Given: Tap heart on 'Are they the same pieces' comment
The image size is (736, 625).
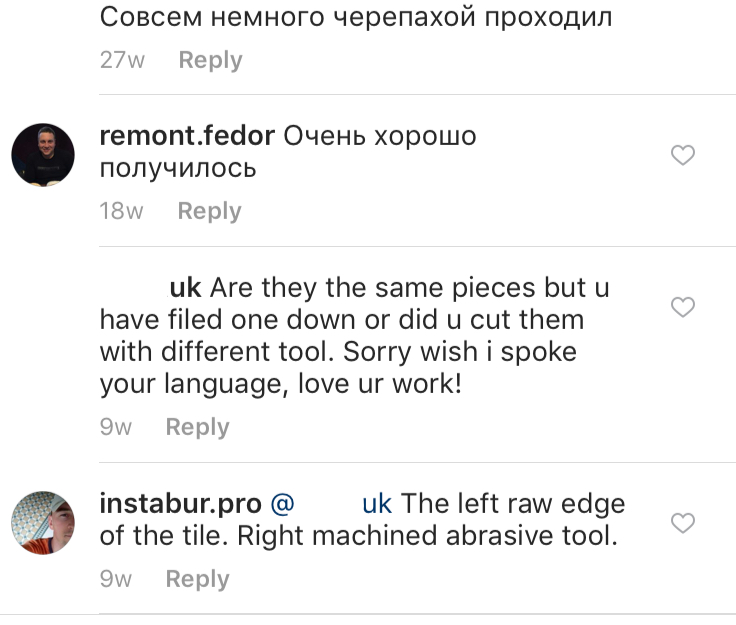Looking at the screenshot, I should (682, 307).
